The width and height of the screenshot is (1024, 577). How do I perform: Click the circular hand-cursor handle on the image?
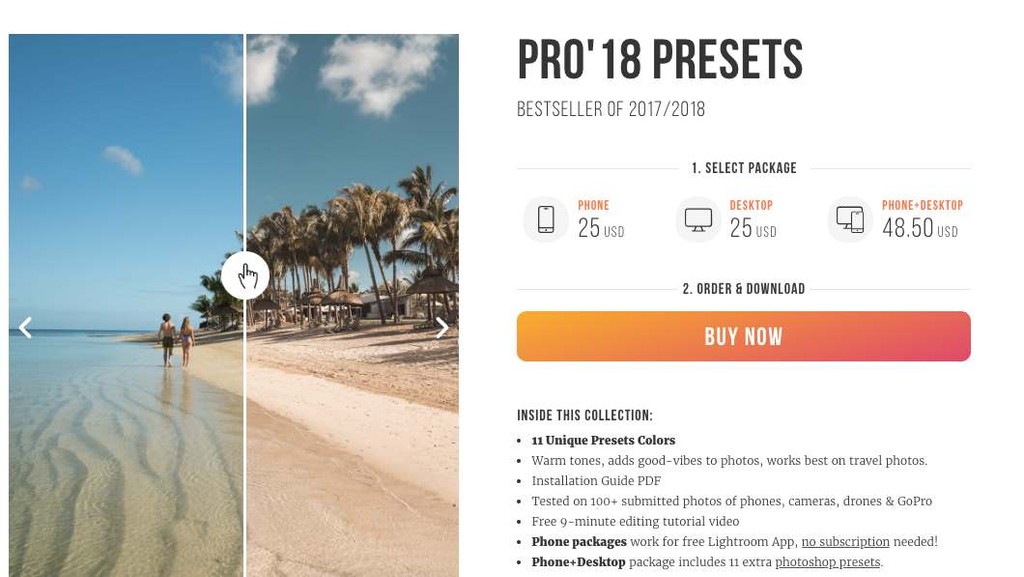(x=247, y=275)
